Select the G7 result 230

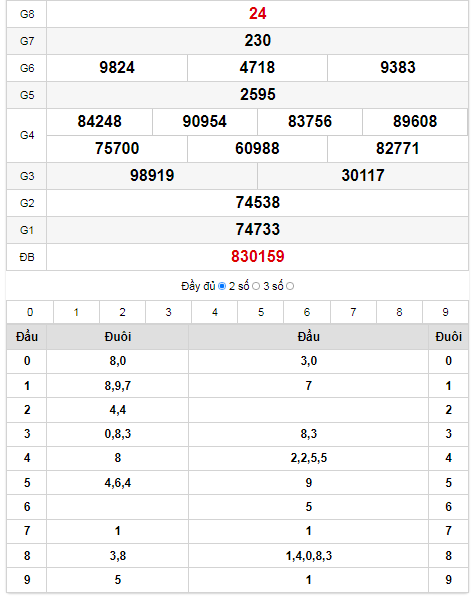[x=258, y=41]
